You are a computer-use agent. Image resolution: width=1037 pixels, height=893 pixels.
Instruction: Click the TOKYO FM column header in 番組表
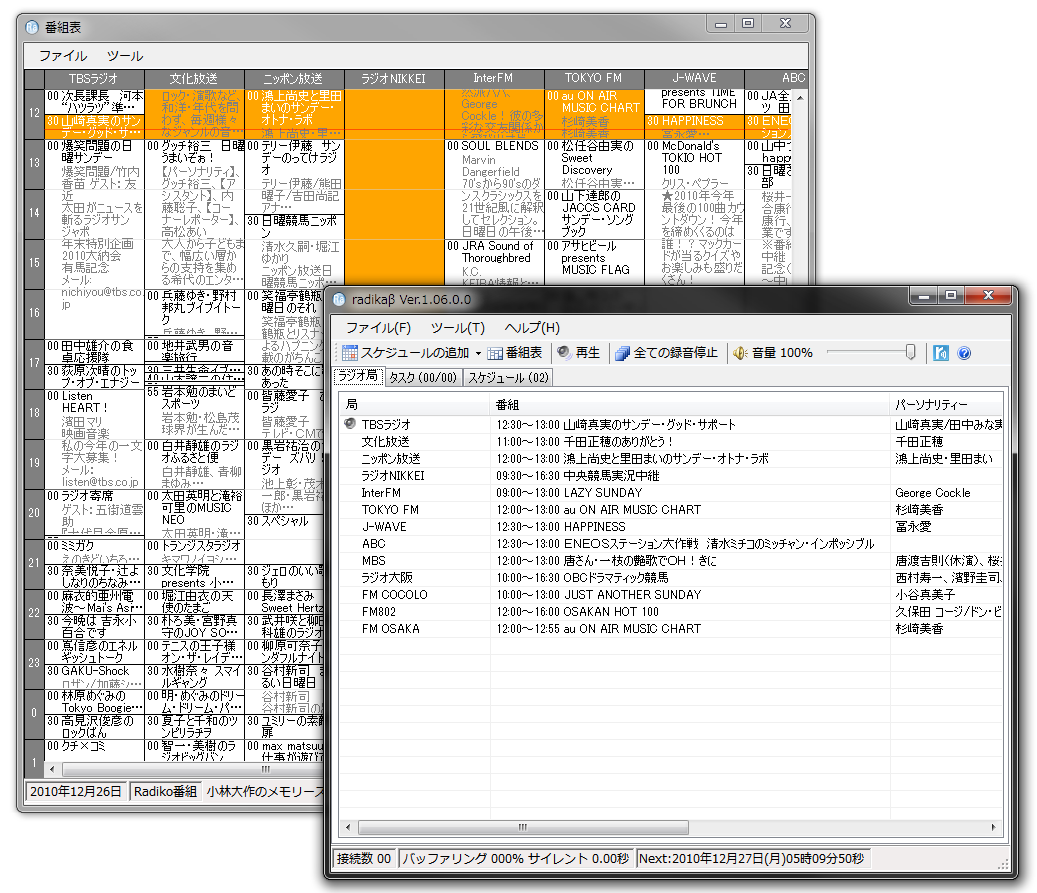[x=593, y=79]
